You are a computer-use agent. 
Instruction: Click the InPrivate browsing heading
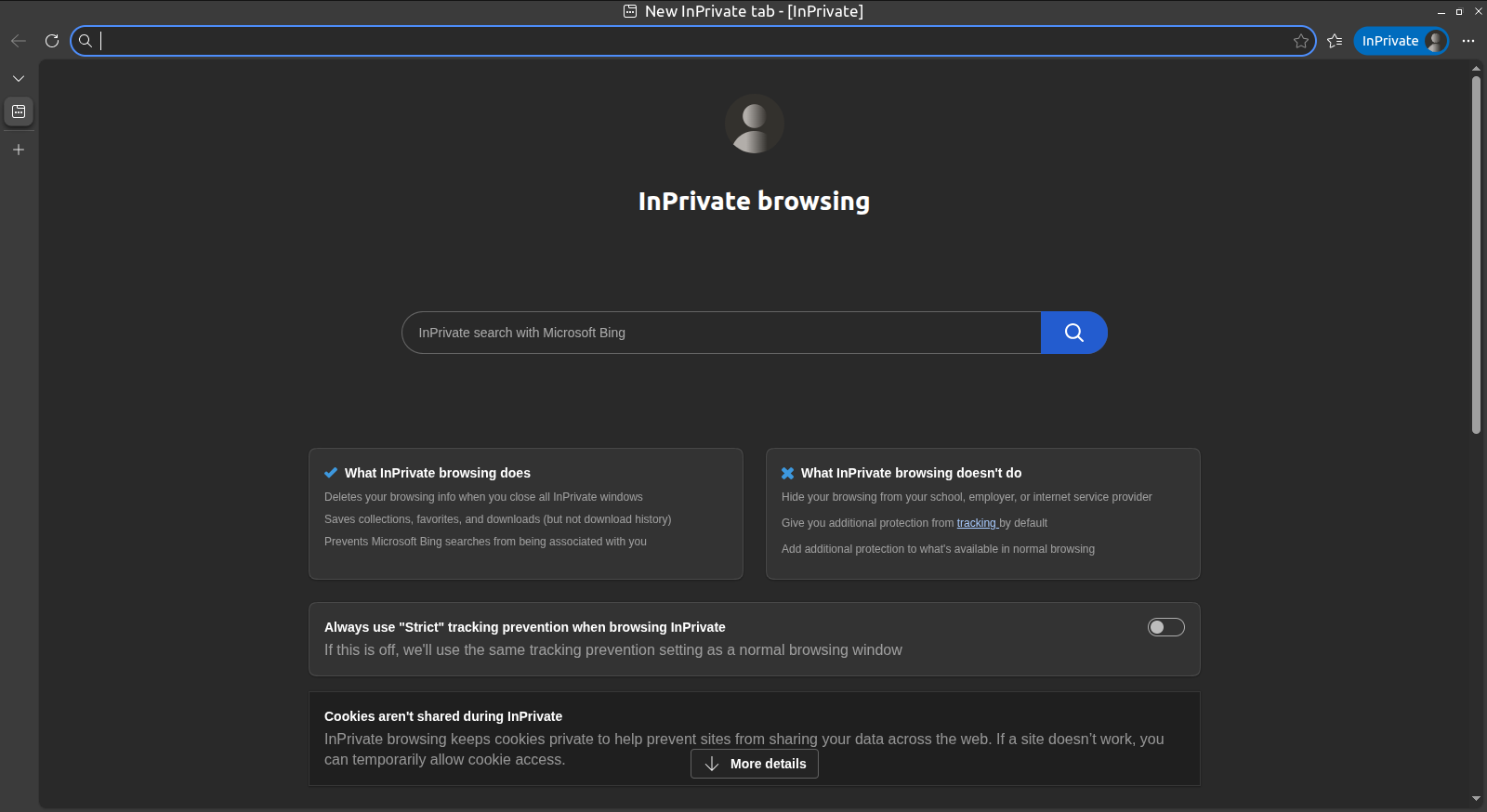(754, 201)
